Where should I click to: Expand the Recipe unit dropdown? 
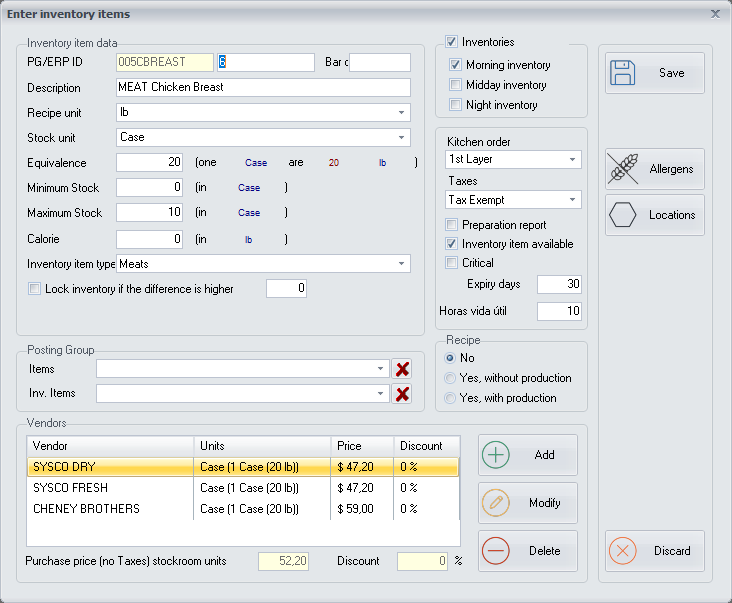(401, 112)
